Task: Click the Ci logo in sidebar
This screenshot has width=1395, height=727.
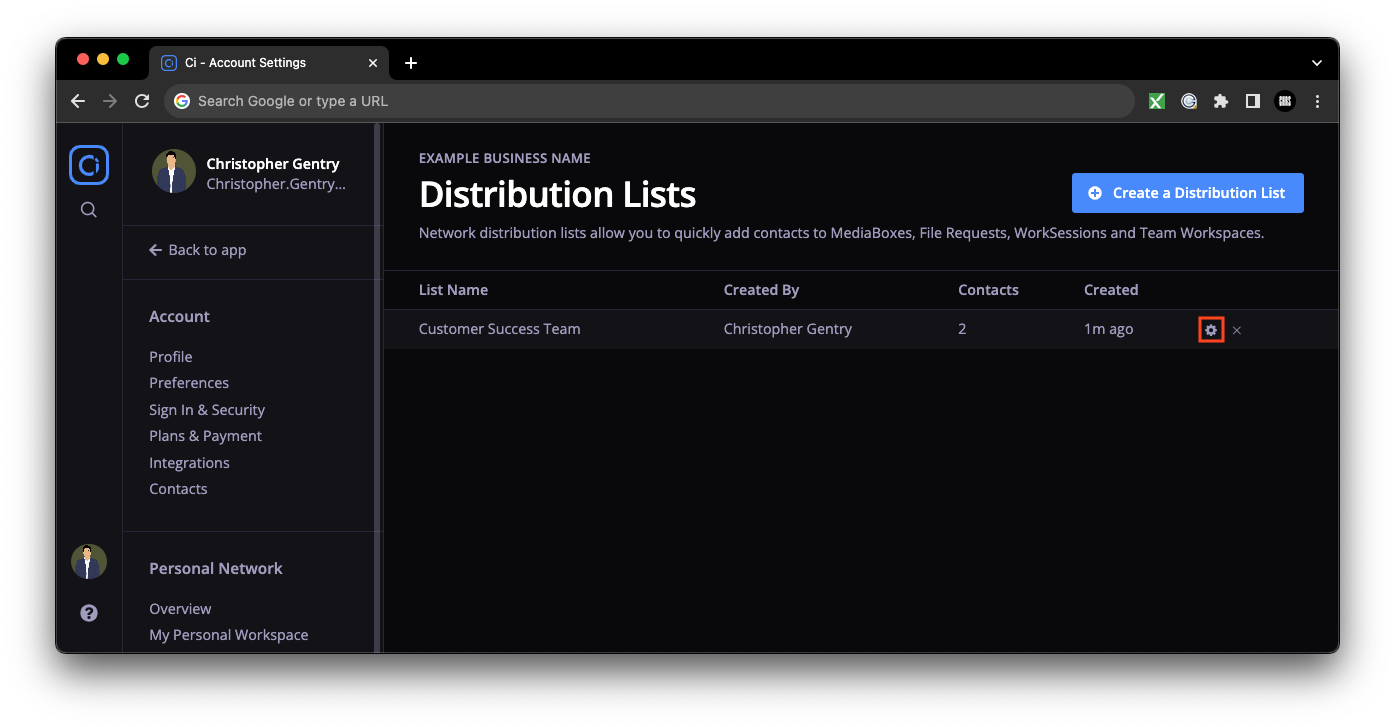Action: point(89,165)
